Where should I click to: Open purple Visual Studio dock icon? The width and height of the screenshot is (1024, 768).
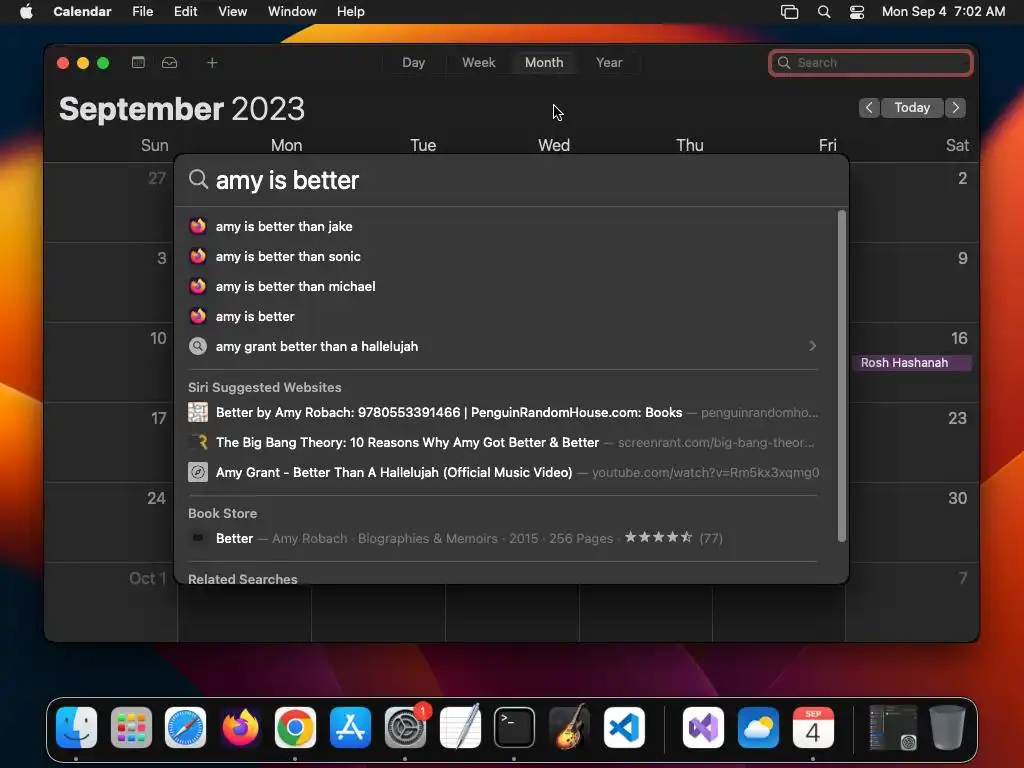[x=703, y=727]
